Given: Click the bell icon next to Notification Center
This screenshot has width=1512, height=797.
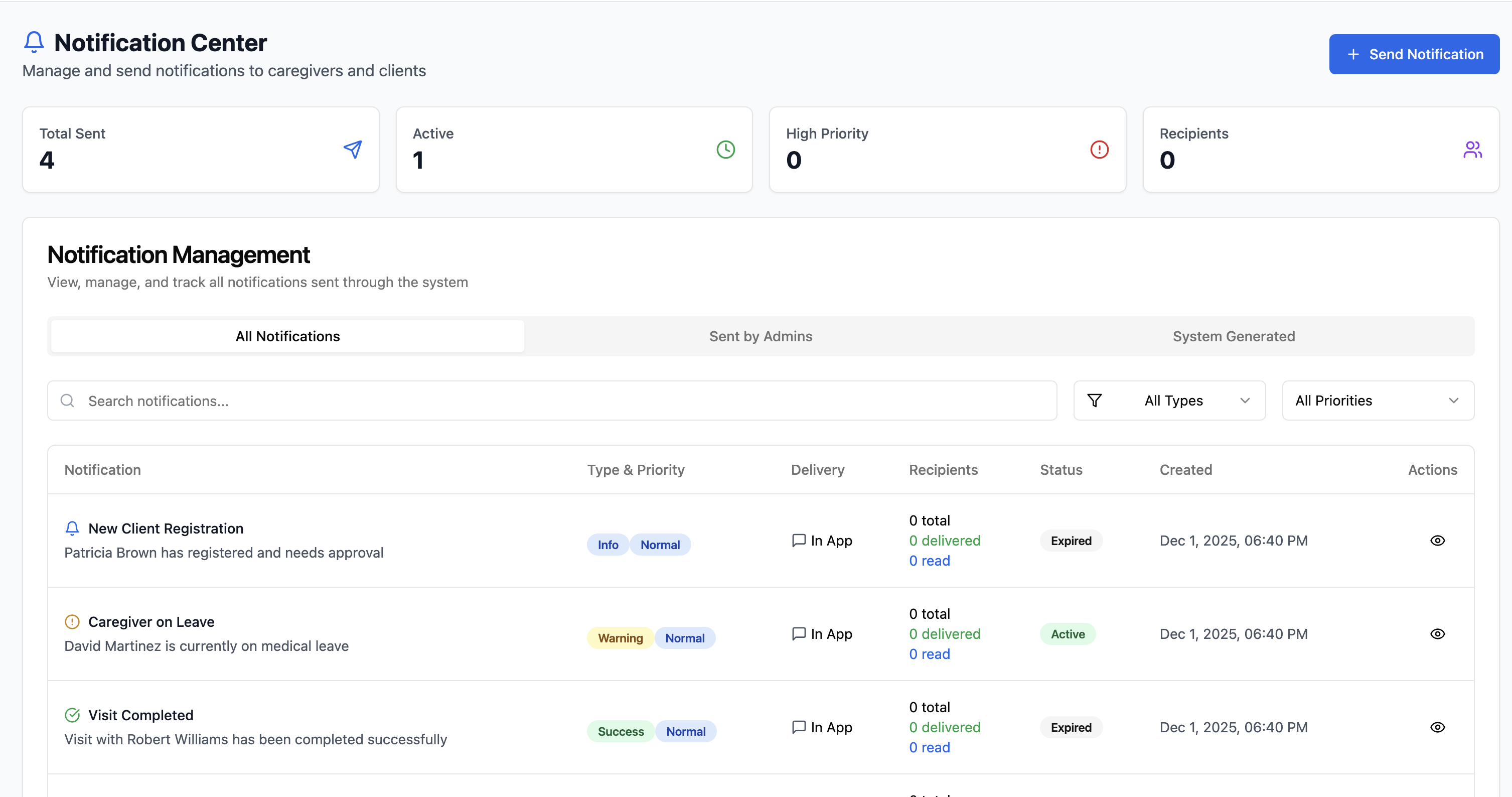Looking at the screenshot, I should tap(34, 42).
